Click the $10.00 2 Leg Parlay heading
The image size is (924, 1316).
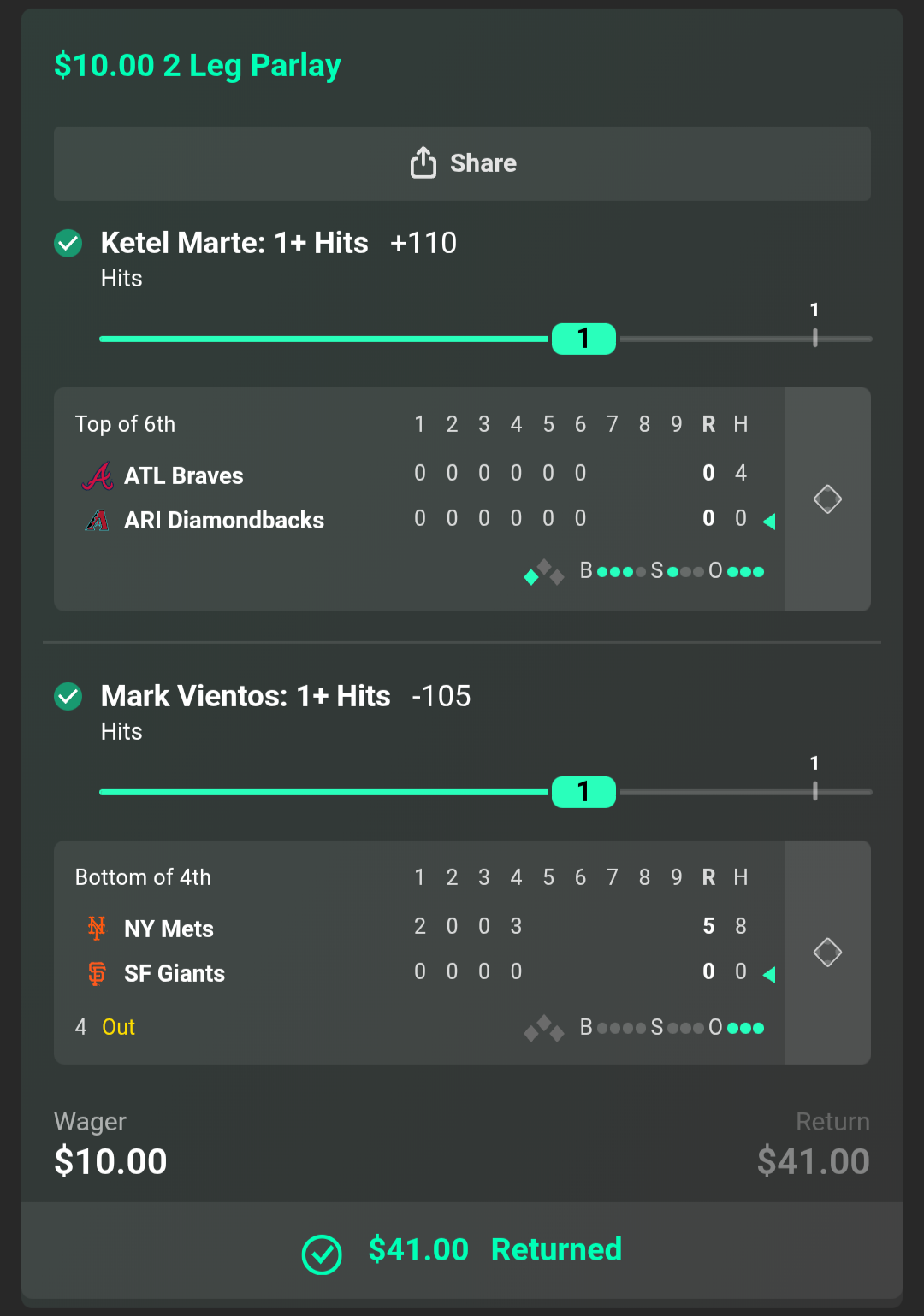(198, 66)
